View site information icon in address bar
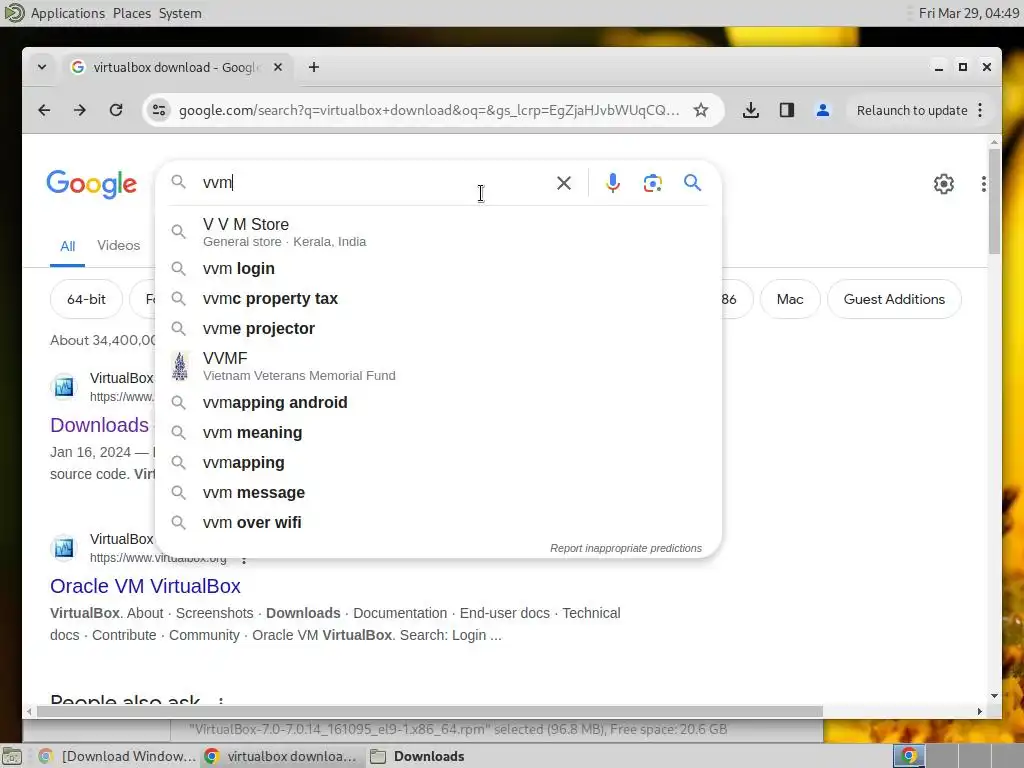This screenshot has height=768, width=1024. point(159,110)
